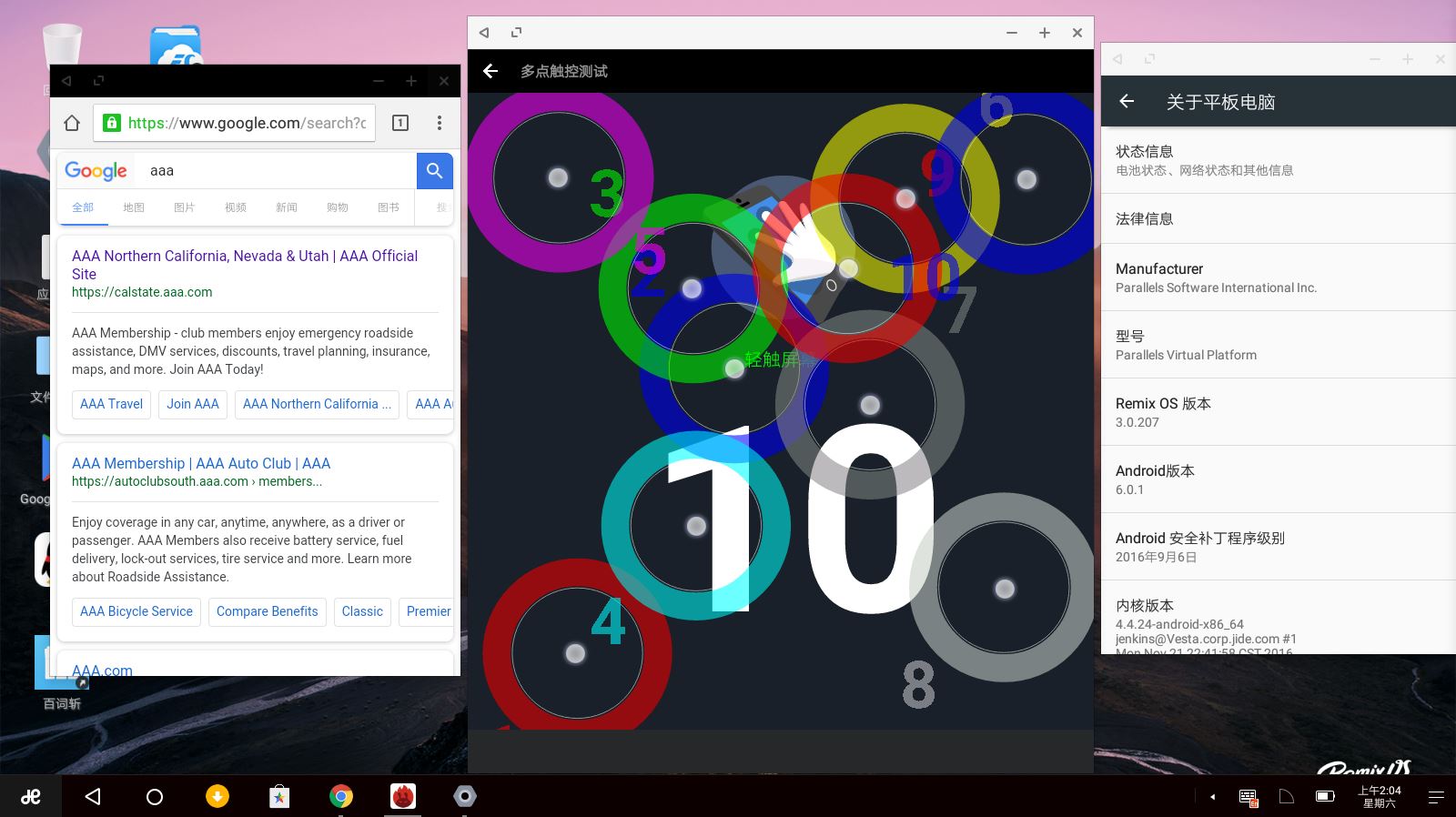Screen dimensions: 1456x817
Task: Click the taskbar home circle button
Action: tap(155, 797)
